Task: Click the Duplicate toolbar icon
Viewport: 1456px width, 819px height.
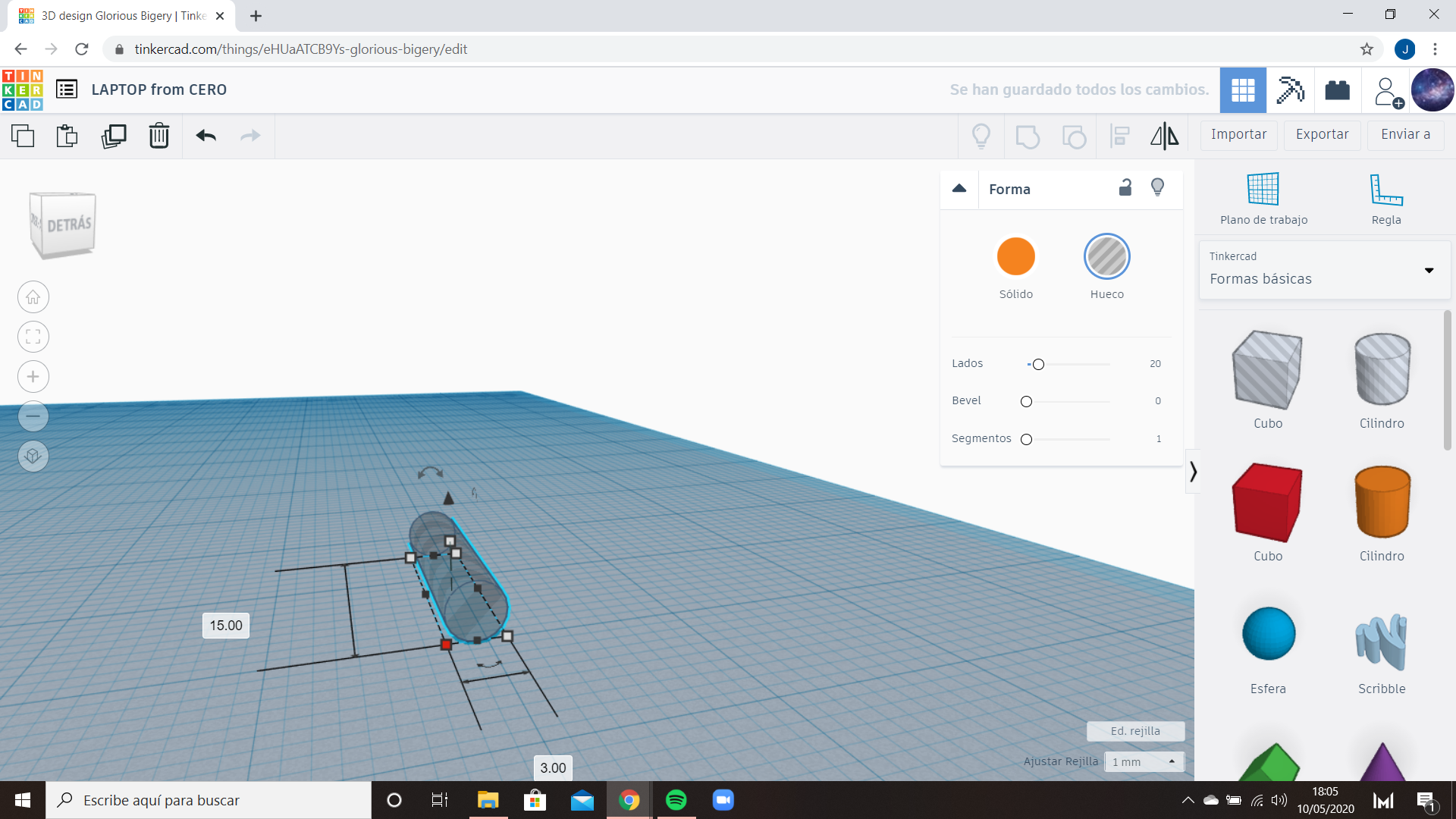Action: [114, 136]
